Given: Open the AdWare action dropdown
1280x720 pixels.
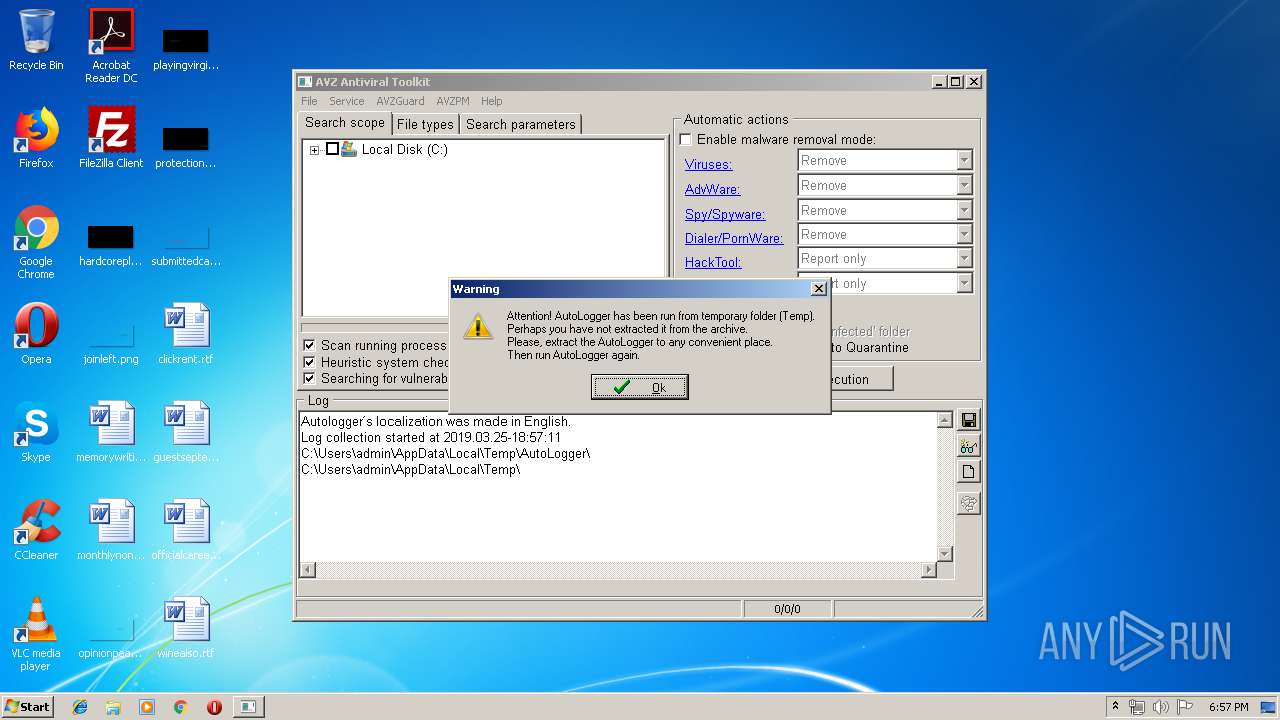Looking at the screenshot, I should coord(964,185).
